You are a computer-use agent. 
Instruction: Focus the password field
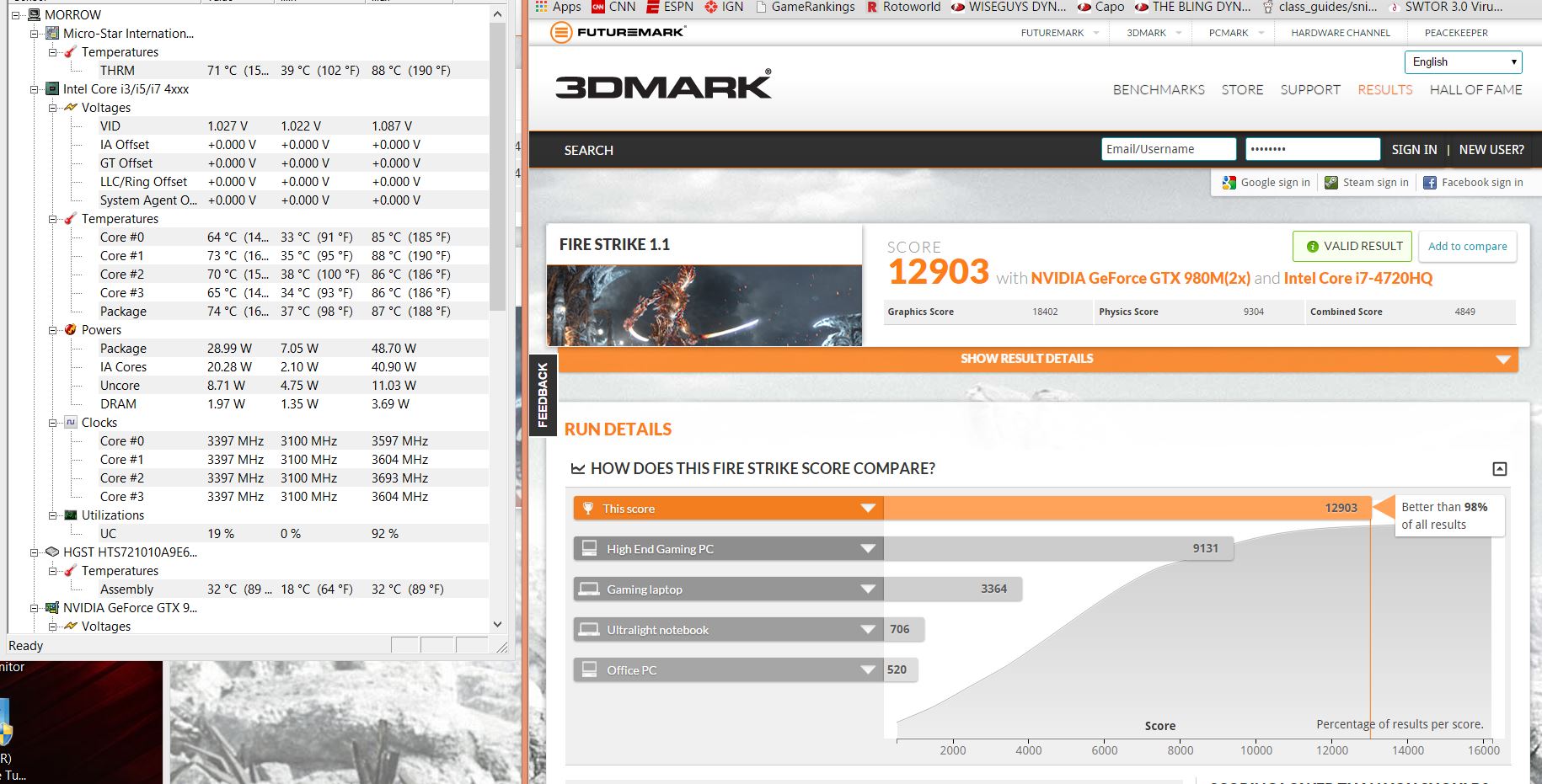(x=1313, y=149)
